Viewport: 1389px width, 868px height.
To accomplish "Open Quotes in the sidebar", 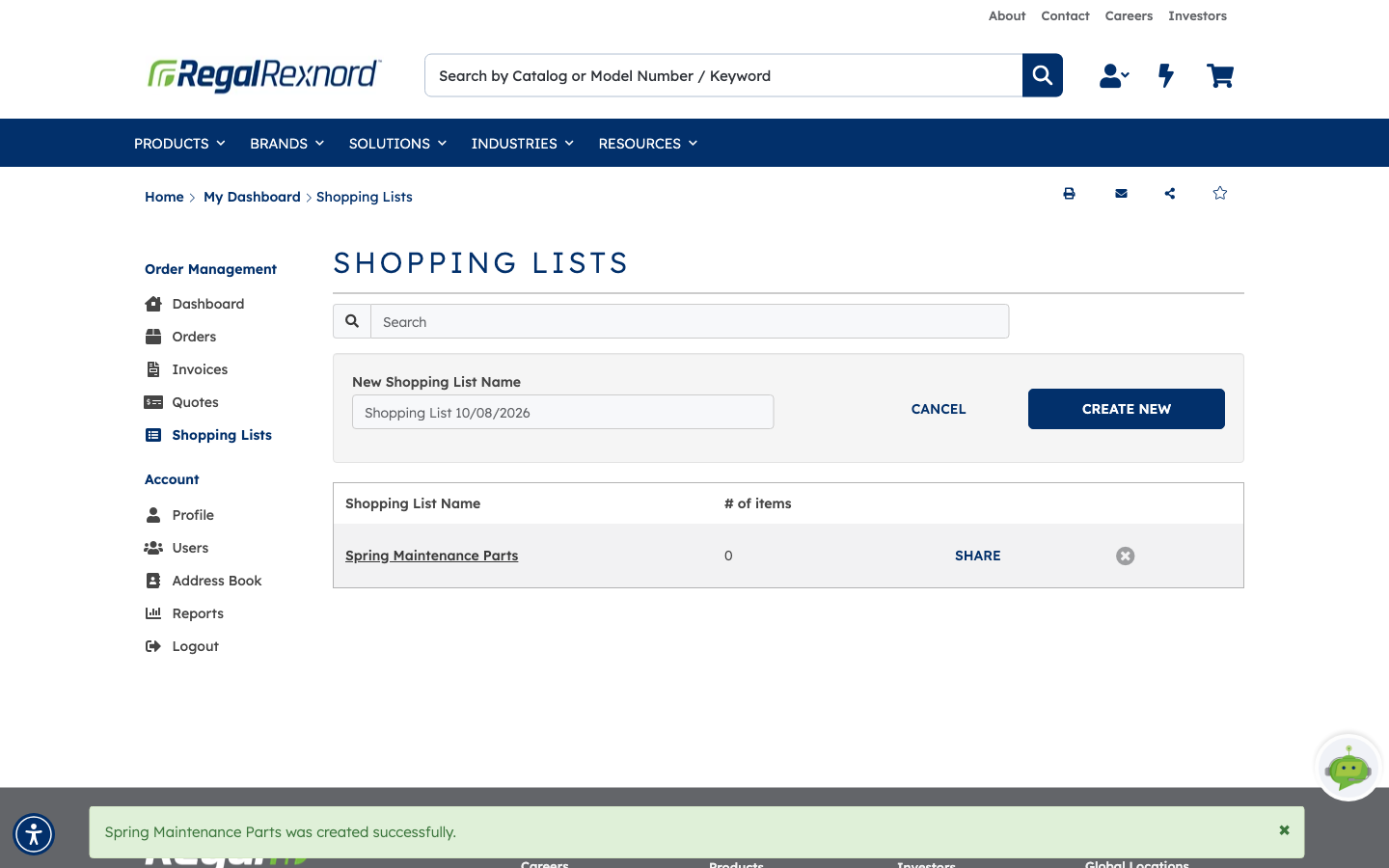I will point(181,402).
